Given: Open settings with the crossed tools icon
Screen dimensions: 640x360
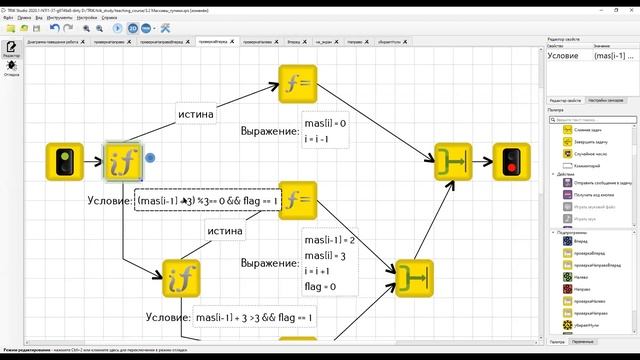Looking at the screenshot, I should coord(165,28).
